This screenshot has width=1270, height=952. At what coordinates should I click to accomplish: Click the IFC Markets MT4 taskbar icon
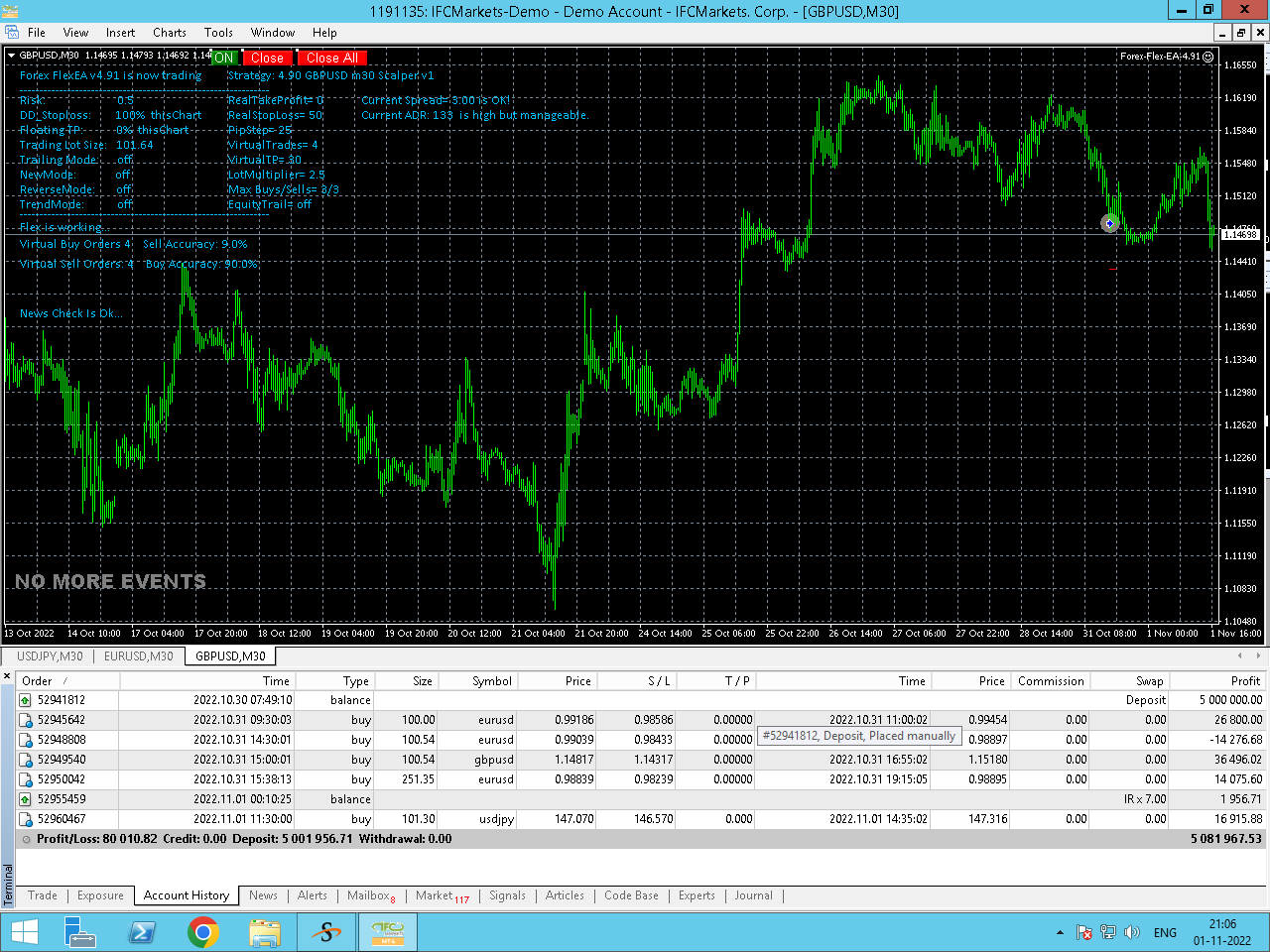(x=388, y=932)
